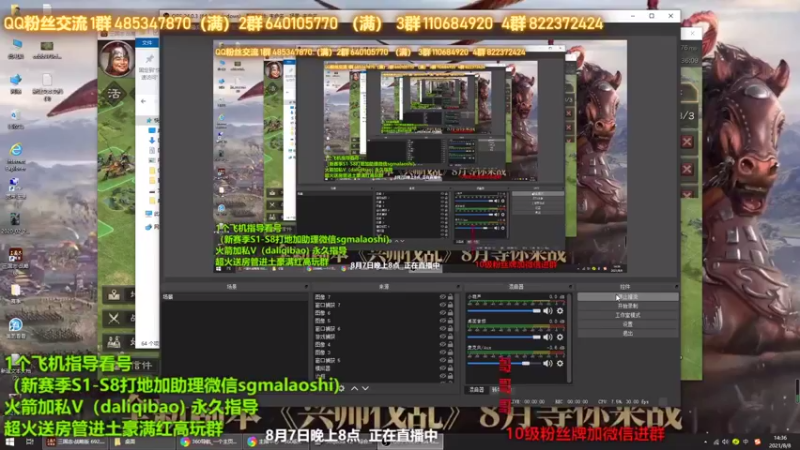Open 麦克风/Aux channel gear settings
Screen dimensions: 800x450
(560, 363)
